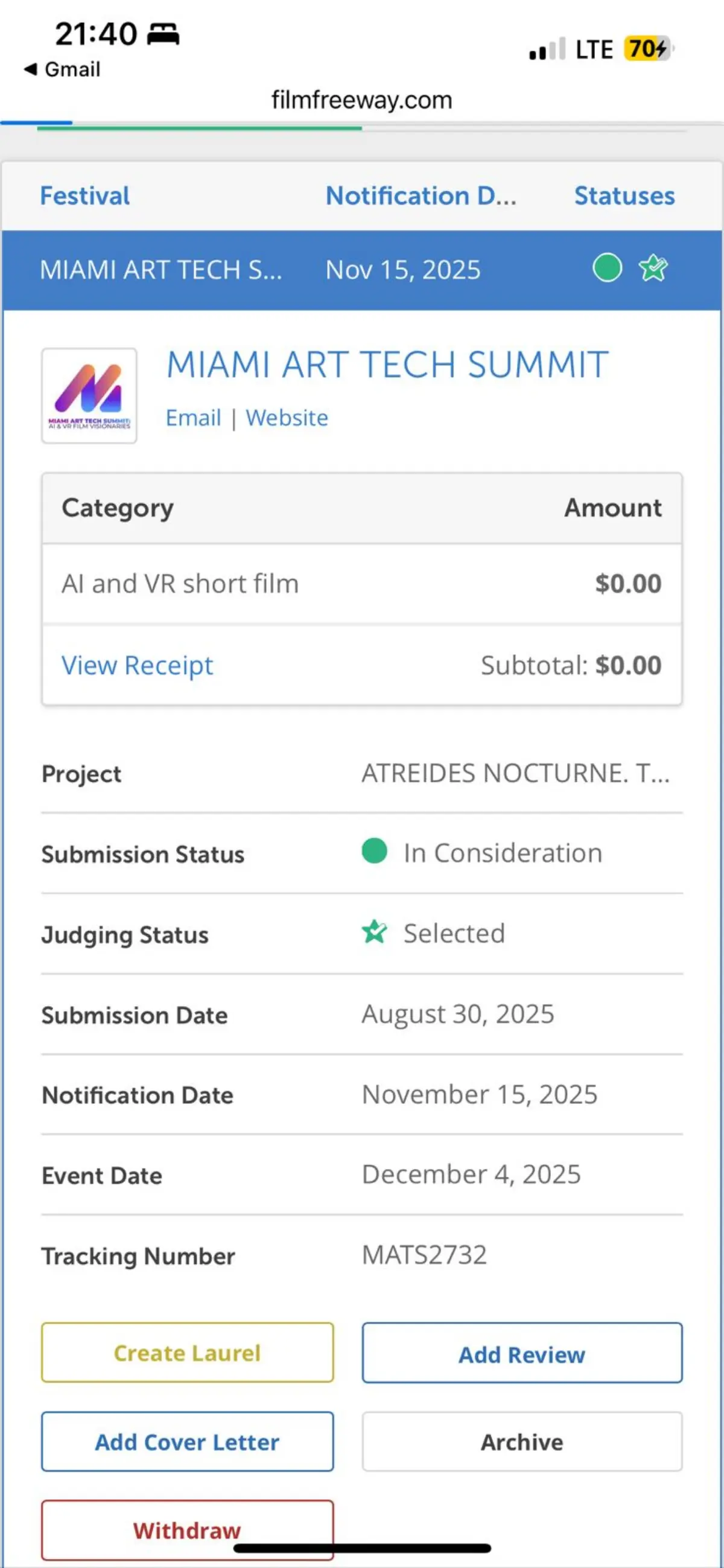Tap the Miami Art Tech Summit logo thumbnail
This screenshot has height=1568, width=724.
[x=89, y=396]
